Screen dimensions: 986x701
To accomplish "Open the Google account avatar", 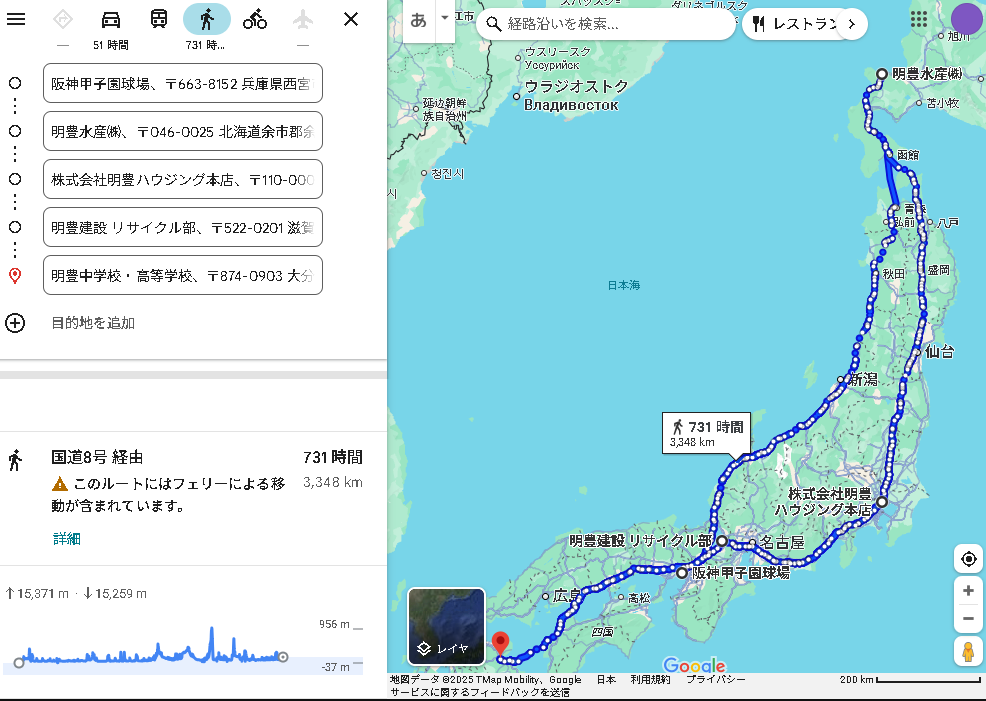I will pos(967,19).
